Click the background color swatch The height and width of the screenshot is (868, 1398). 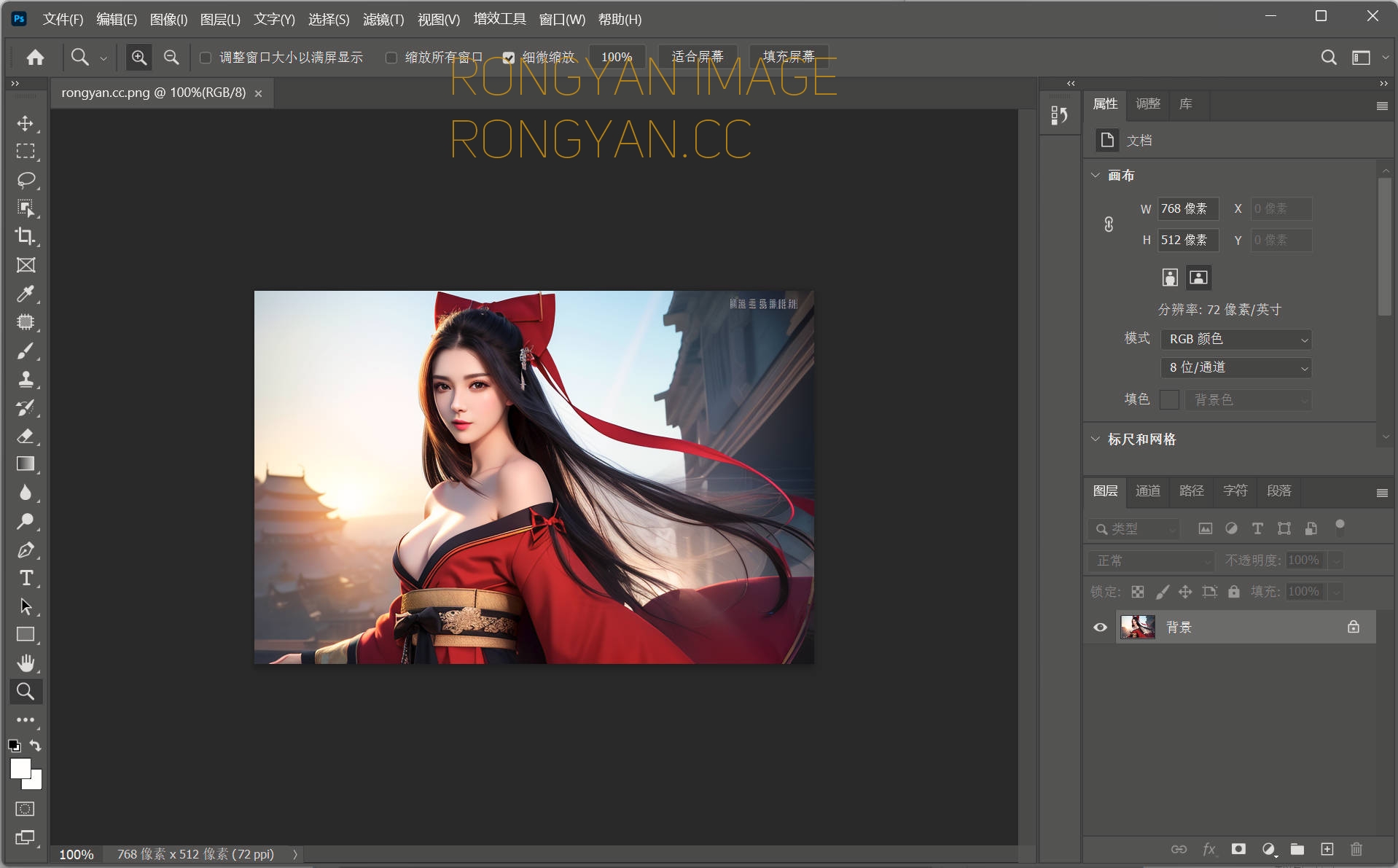pos(36,783)
